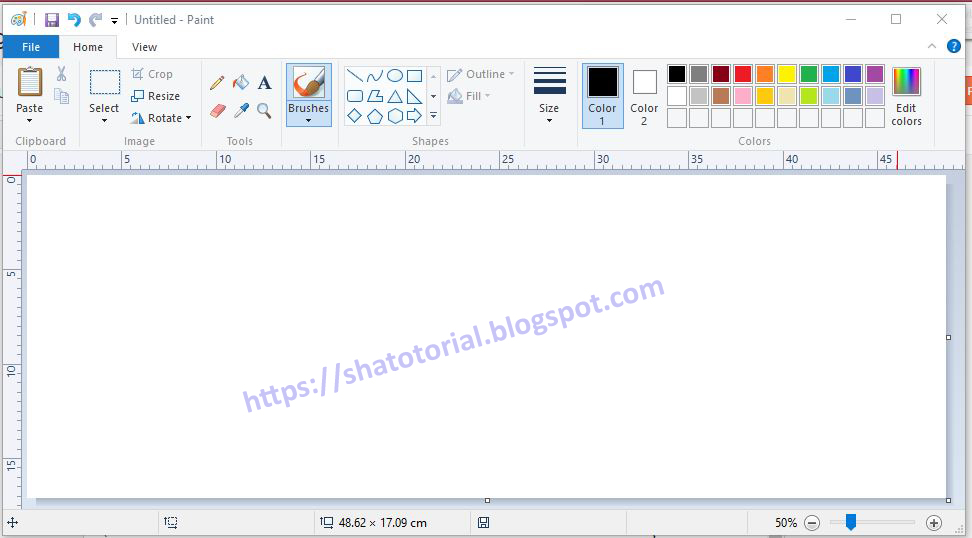Click the Crop button
This screenshot has width=972, height=538.
152,74
